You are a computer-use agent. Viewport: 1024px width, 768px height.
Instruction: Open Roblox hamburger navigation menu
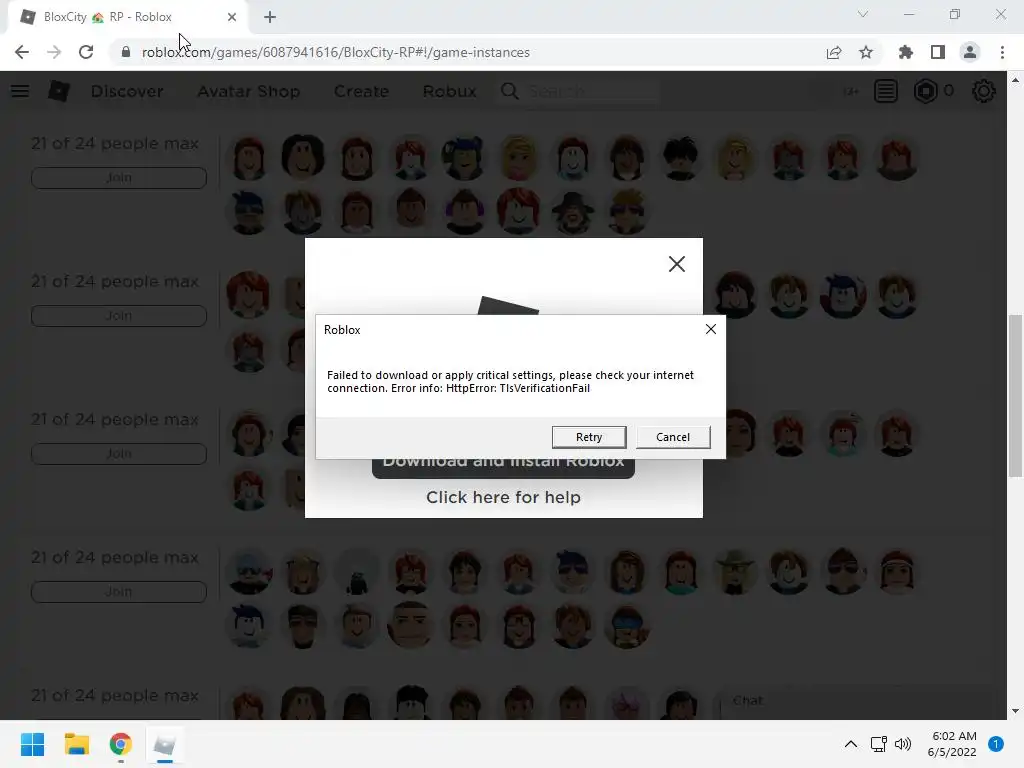pos(20,91)
